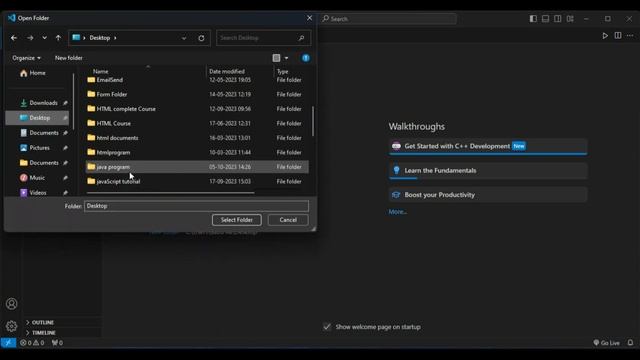Open Pictures in navigation pane
This screenshot has width=640, height=360.
pos(36,148)
